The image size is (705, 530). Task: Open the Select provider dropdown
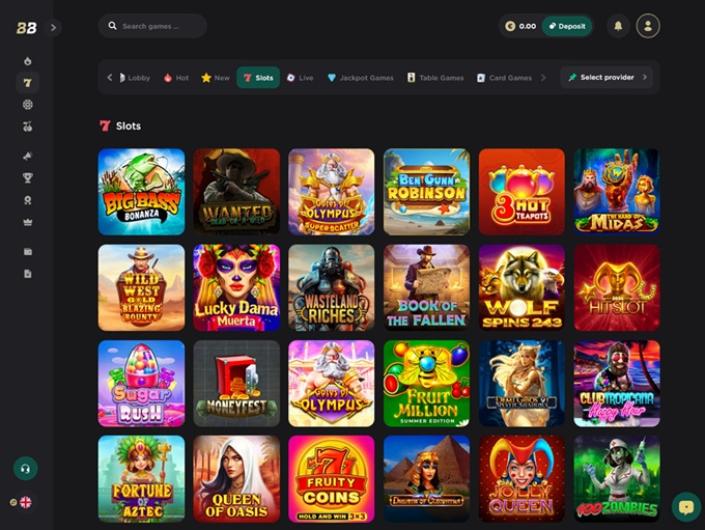coord(607,77)
